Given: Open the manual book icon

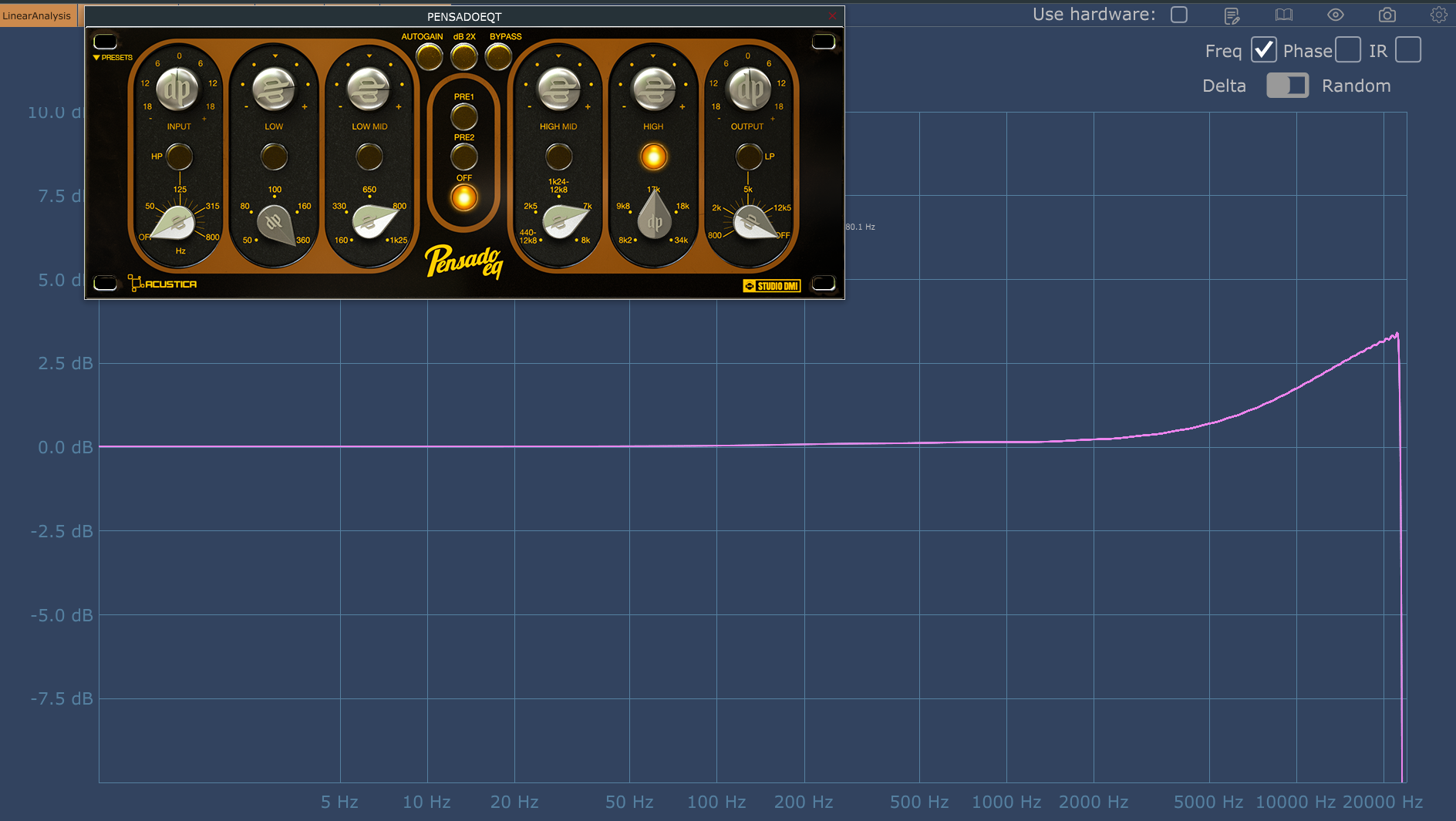Looking at the screenshot, I should click(1283, 15).
